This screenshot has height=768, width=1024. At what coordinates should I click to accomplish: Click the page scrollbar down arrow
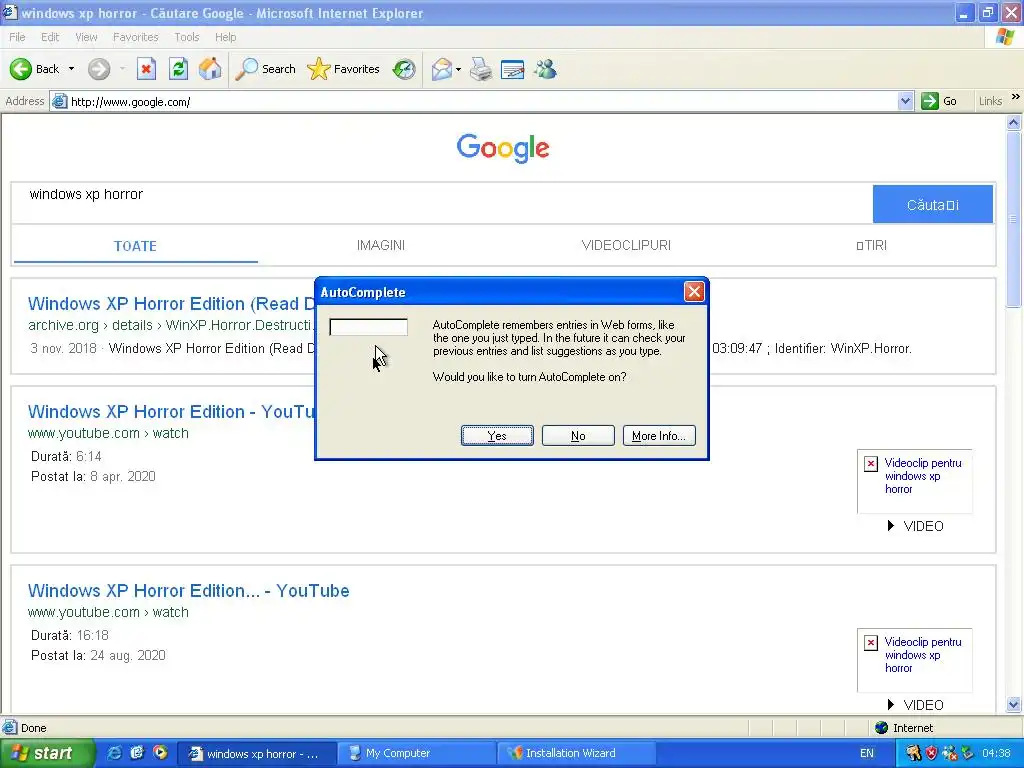(1014, 704)
